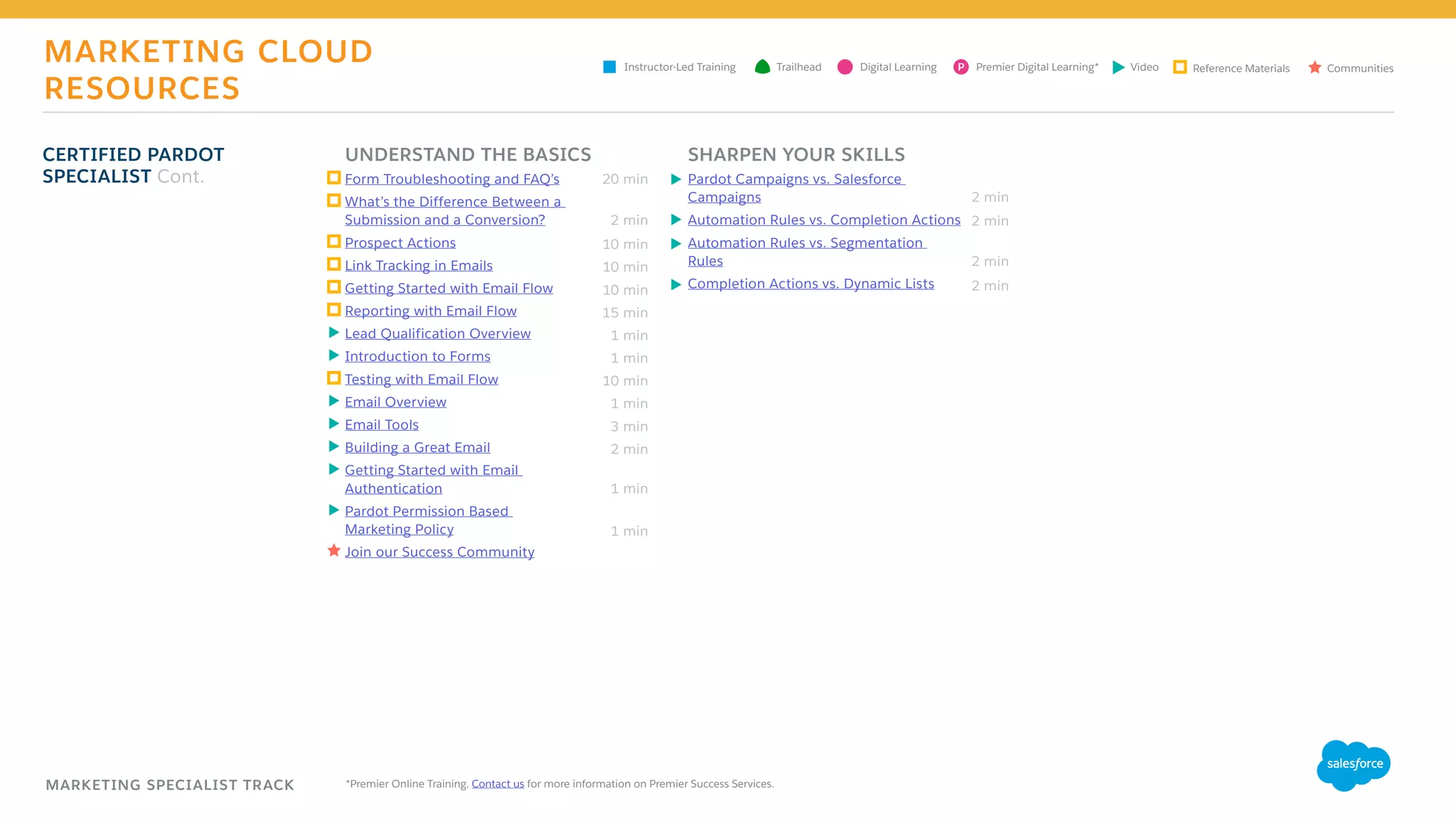Click the teal Video legend play icon

(1118, 67)
